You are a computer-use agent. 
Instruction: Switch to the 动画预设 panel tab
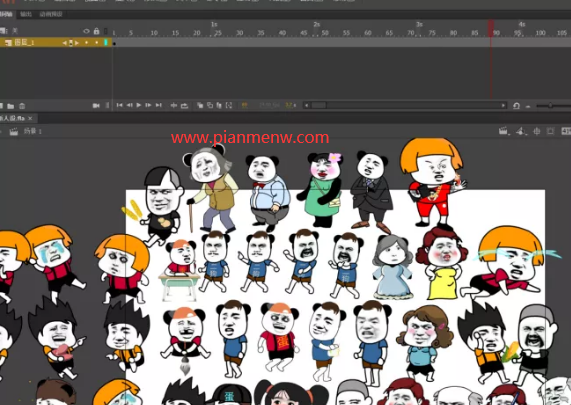51,14
